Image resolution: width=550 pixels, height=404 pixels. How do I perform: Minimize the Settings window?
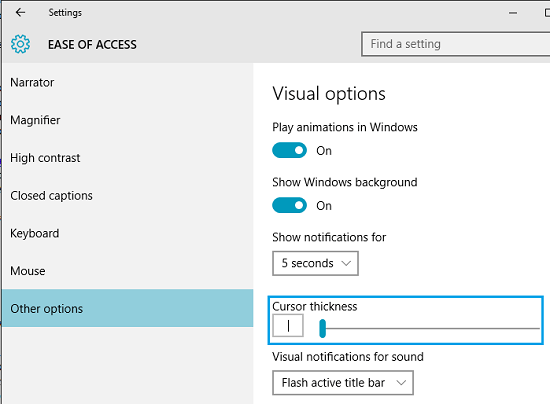[513, 13]
